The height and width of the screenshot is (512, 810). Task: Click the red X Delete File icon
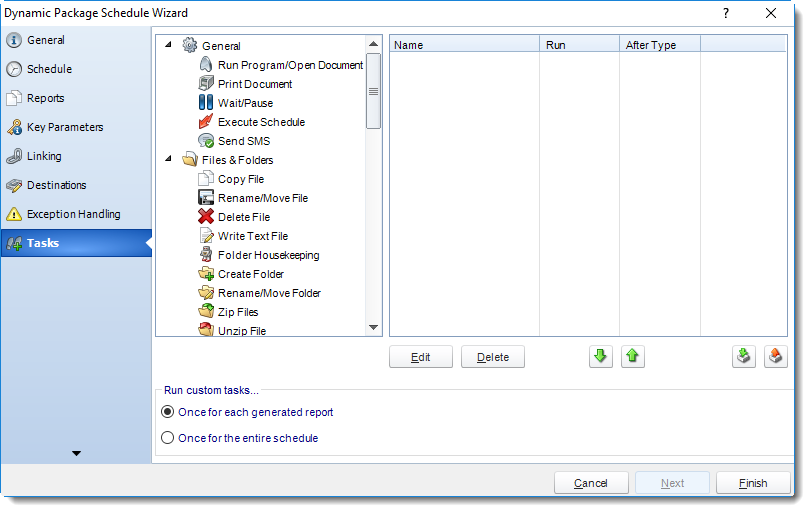206,216
